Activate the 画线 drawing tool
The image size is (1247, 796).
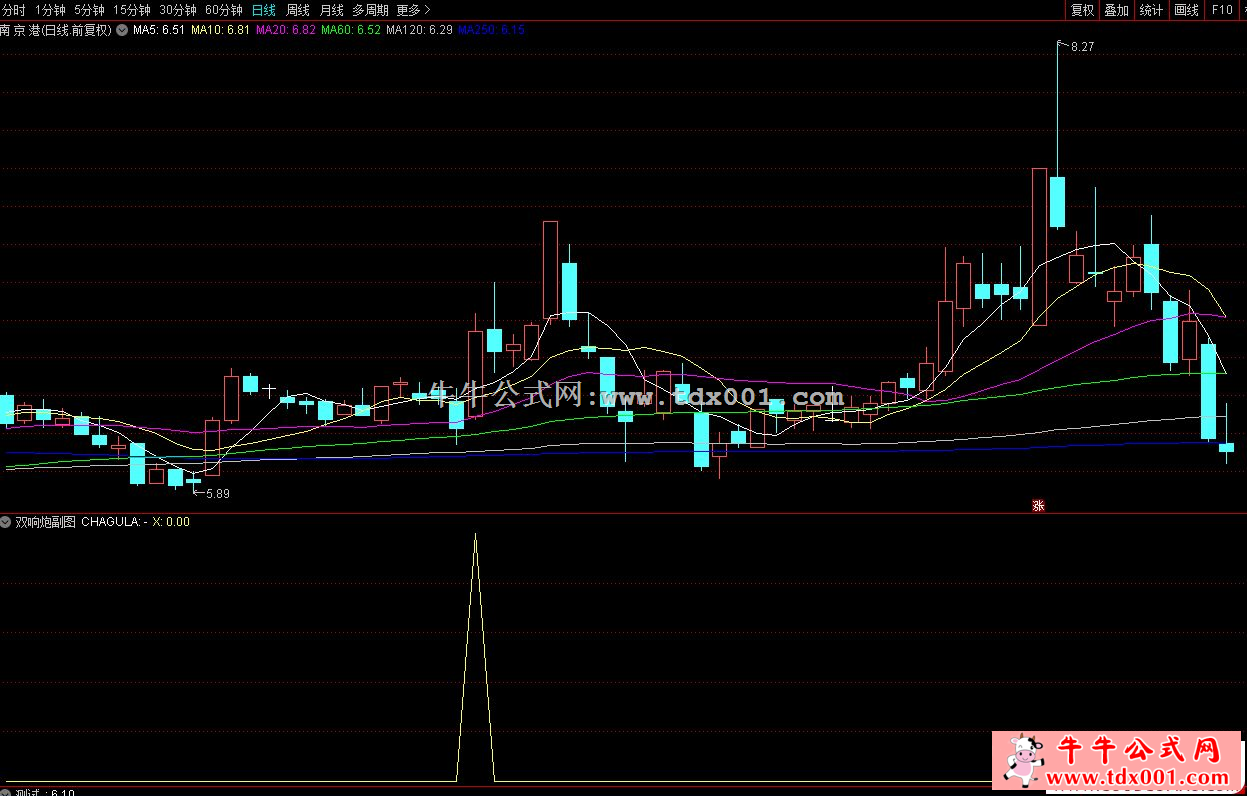[x=1186, y=10]
